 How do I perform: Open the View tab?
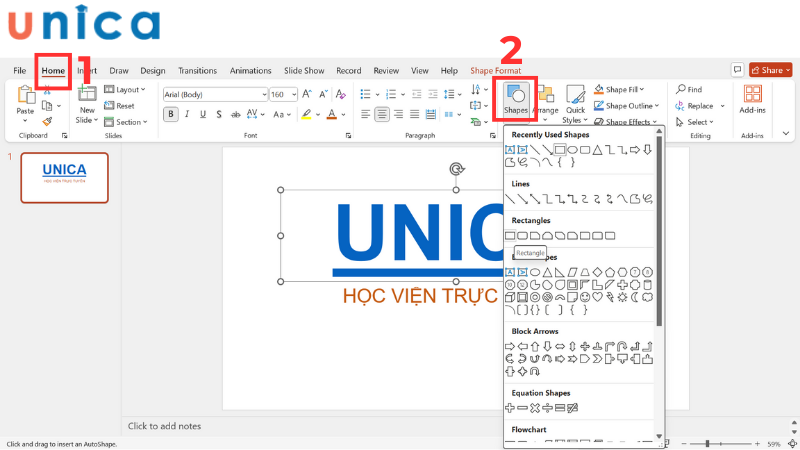coord(419,70)
